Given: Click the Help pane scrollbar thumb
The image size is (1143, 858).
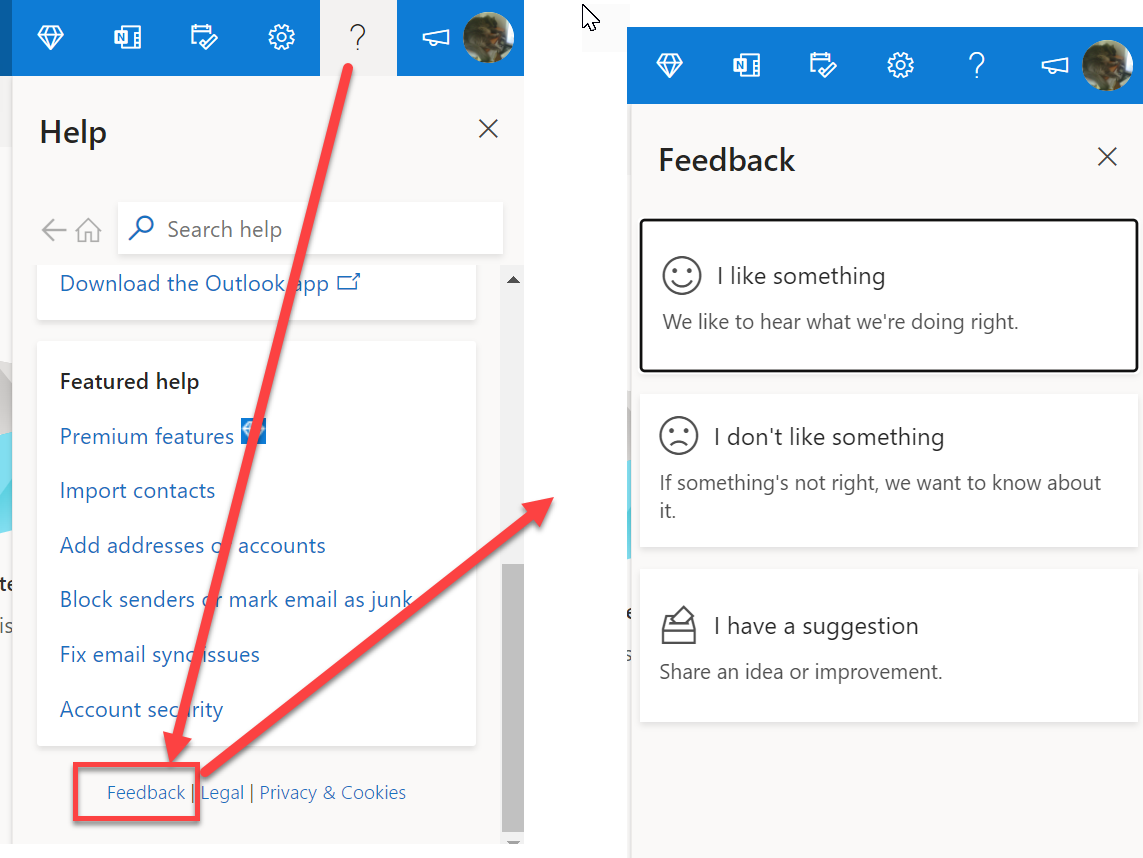Looking at the screenshot, I should point(513,697).
